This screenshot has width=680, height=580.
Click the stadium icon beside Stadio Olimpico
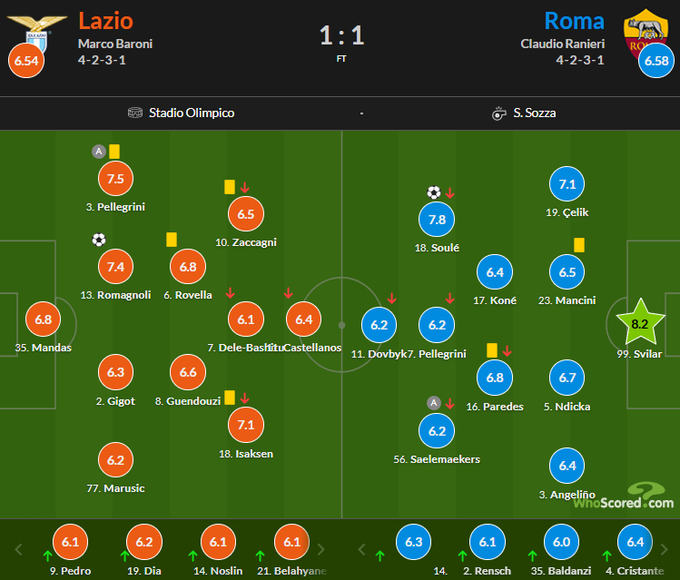136,113
